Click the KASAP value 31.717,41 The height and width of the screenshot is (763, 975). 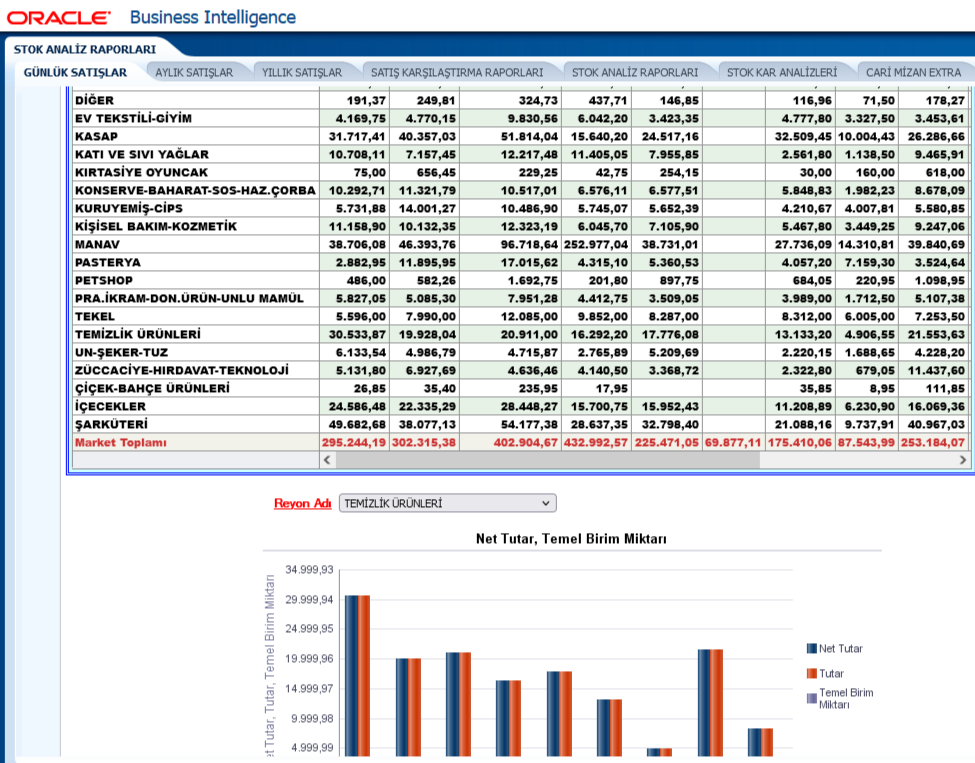[x=357, y=136]
